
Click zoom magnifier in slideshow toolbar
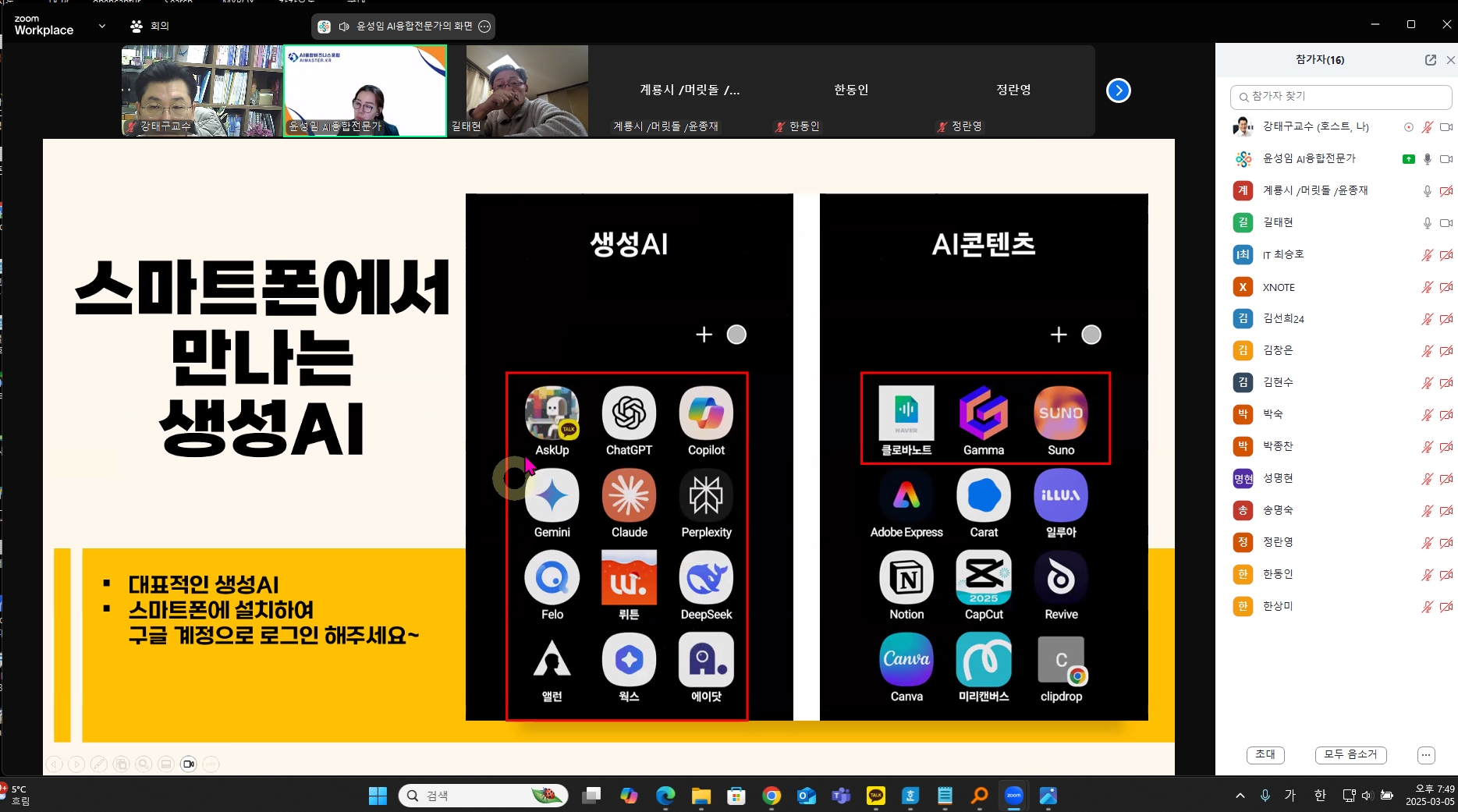coord(144,764)
